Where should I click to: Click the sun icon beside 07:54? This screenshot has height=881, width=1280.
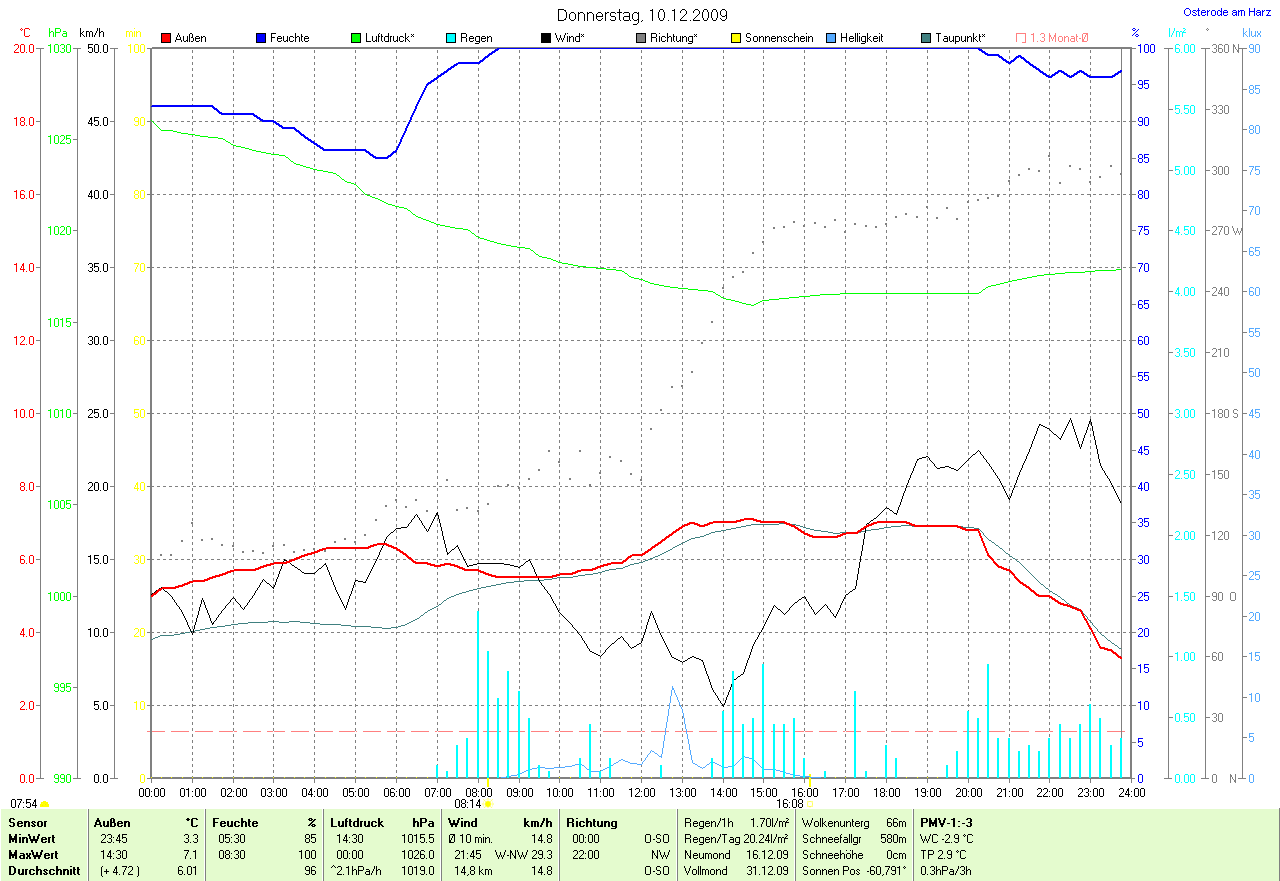point(45,803)
